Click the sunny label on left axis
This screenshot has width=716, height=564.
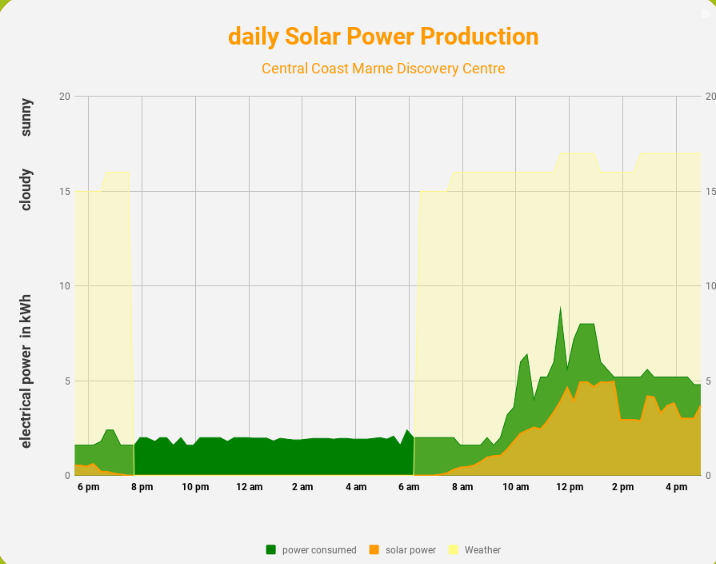[x=26, y=117]
